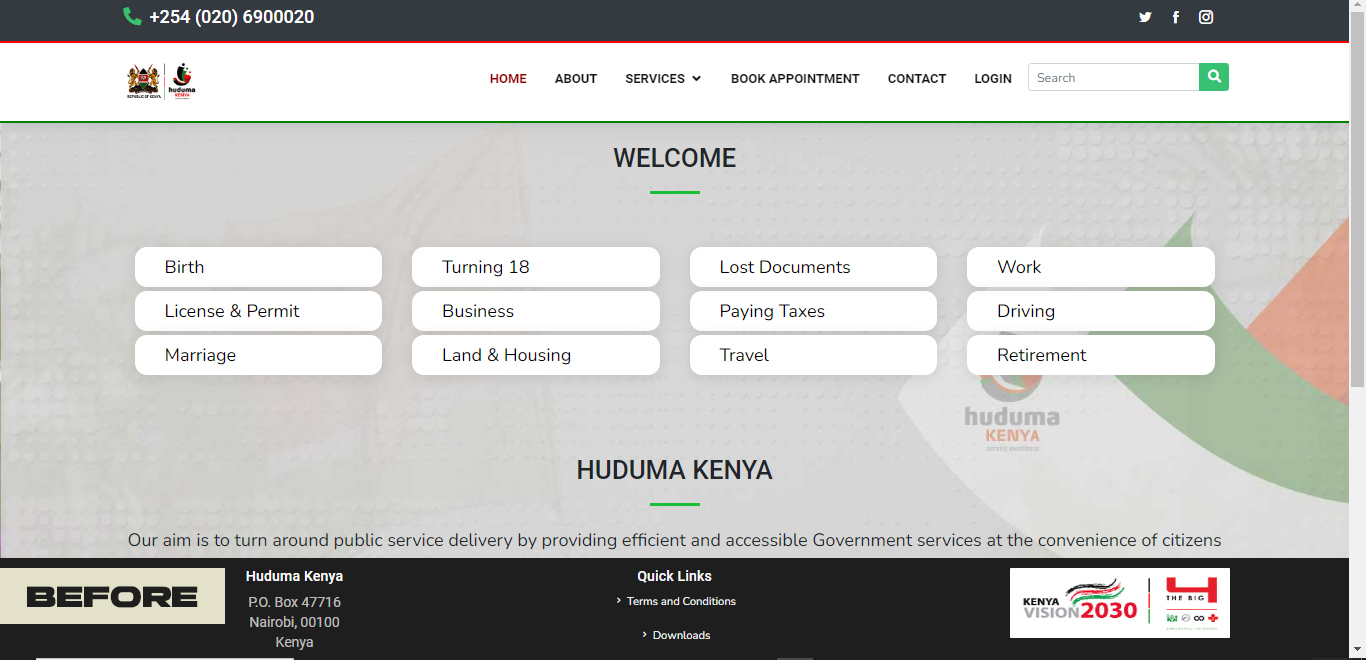Click the green search magnifier button
The width and height of the screenshot is (1366, 660).
tap(1214, 77)
